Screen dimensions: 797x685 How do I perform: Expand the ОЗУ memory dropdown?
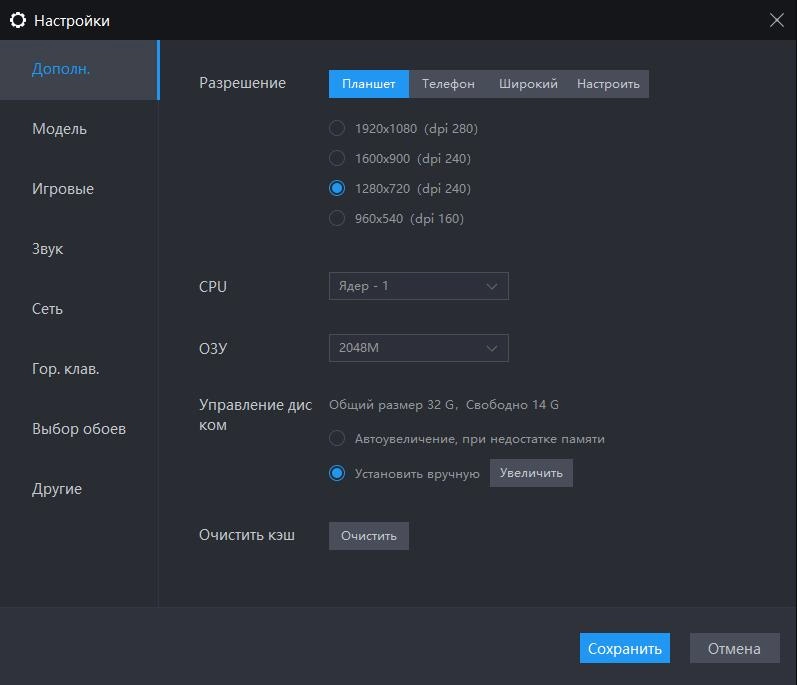[x=418, y=348]
